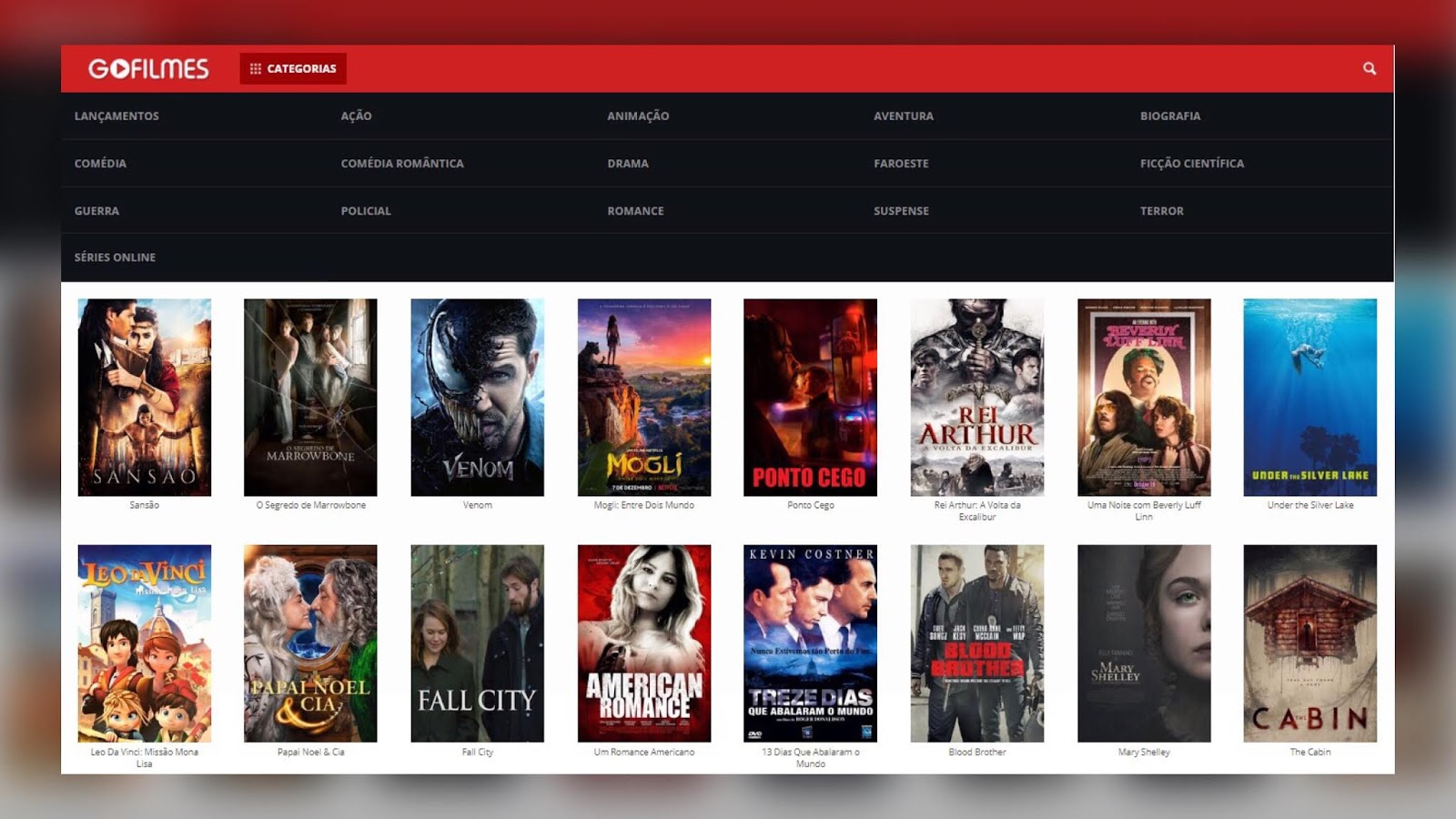Open the Aventura category
The height and width of the screenshot is (819, 1456).
pos(904,116)
